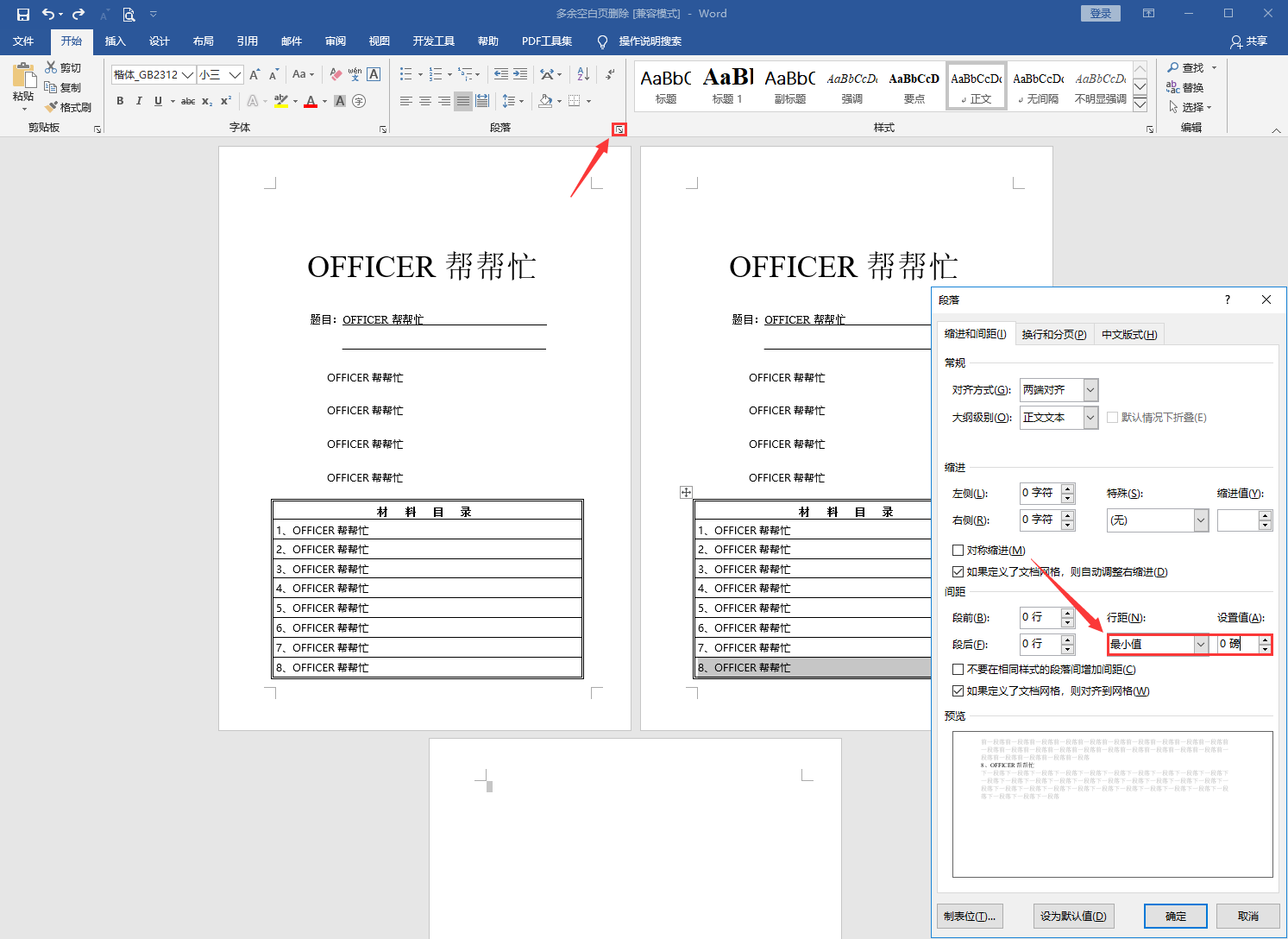Apply Enclose Characters circle icon
The width and height of the screenshot is (1288, 939).
pyautogui.click(x=359, y=101)
